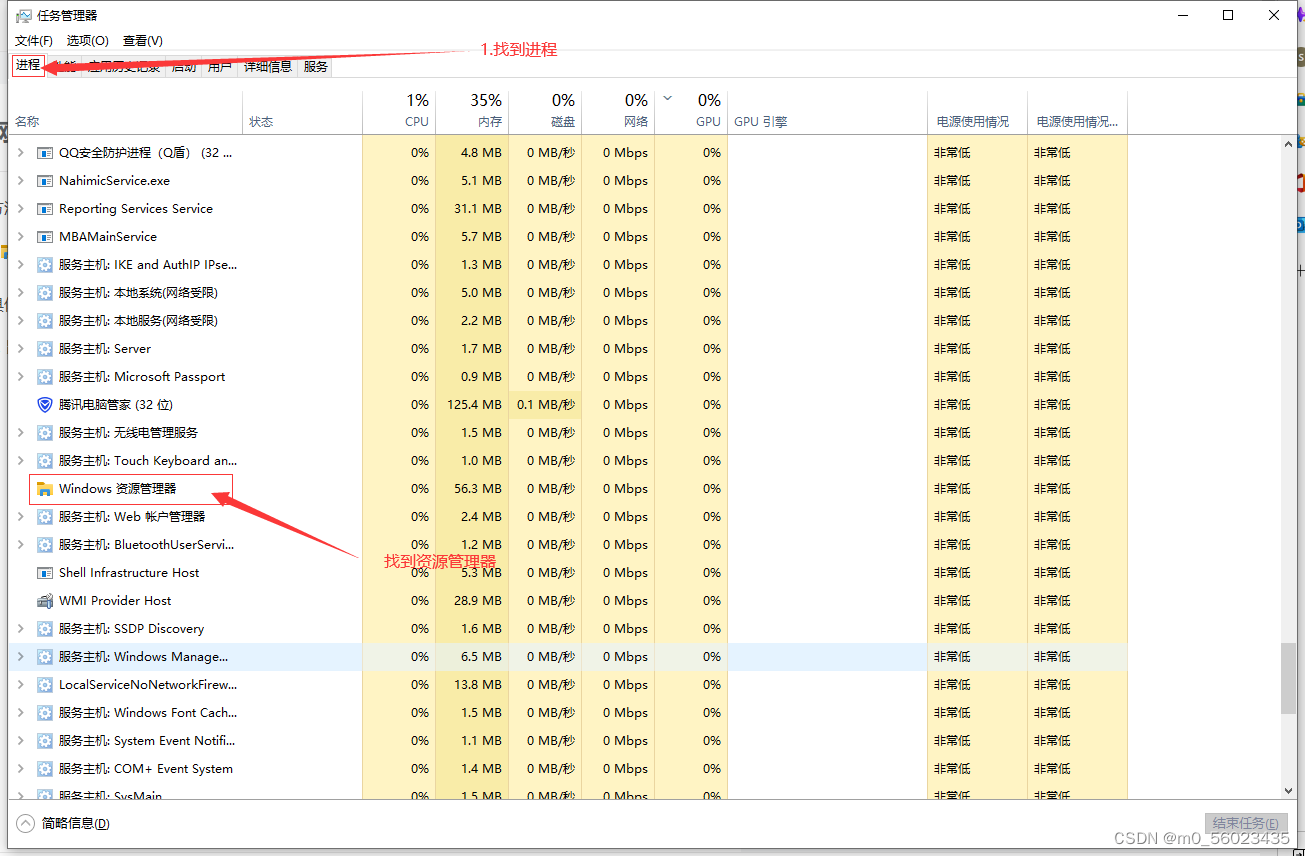
Task: Click the QQ安全防护进程 process icon
Action: [x=44, y=153]
